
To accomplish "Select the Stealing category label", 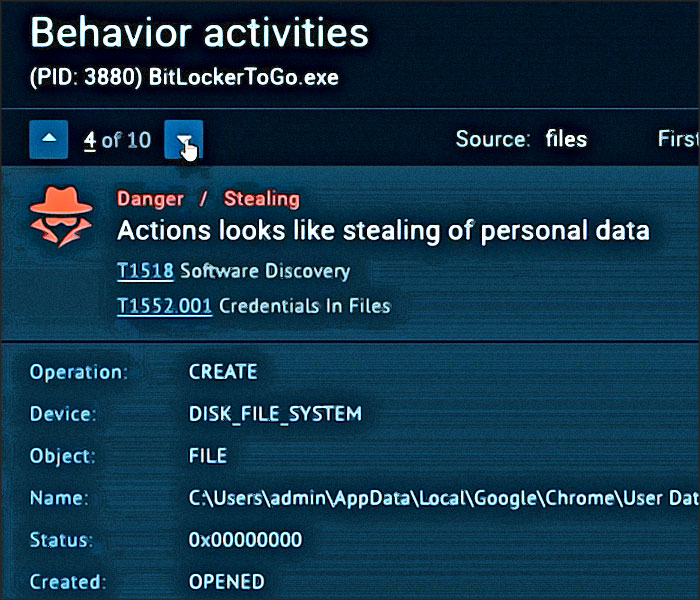I will pos(261,199).
